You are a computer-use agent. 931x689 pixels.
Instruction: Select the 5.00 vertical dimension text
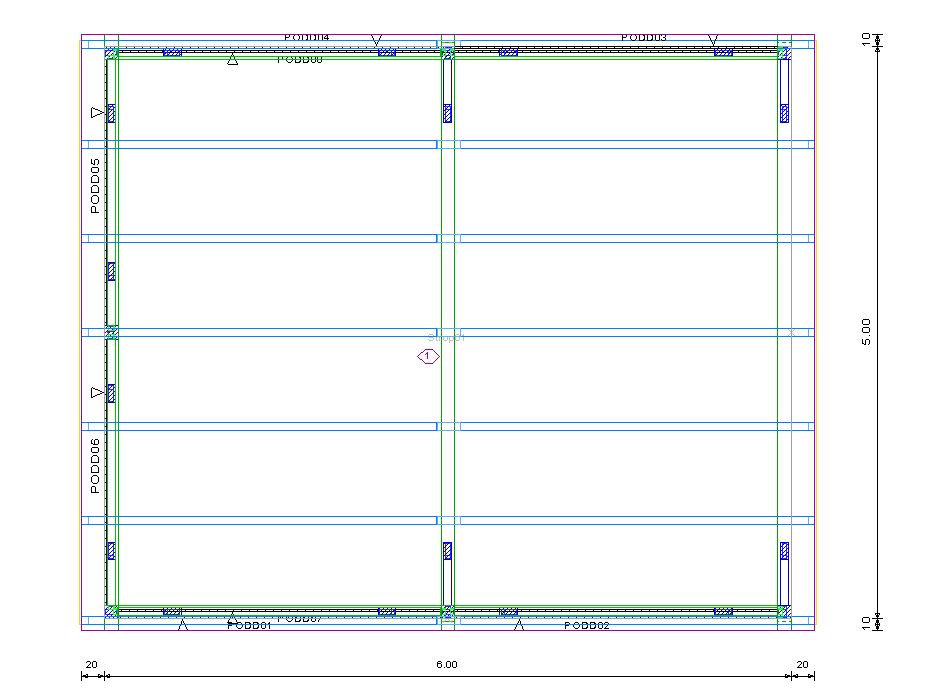[866, 332]
